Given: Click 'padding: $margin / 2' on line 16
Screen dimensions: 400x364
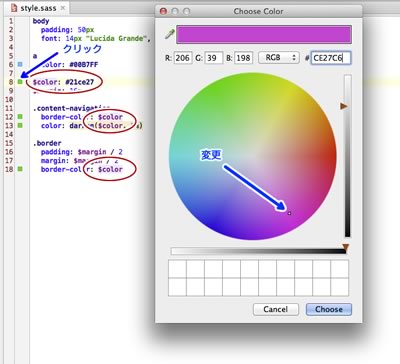Looking at the screenshot, I should [82, 152].
